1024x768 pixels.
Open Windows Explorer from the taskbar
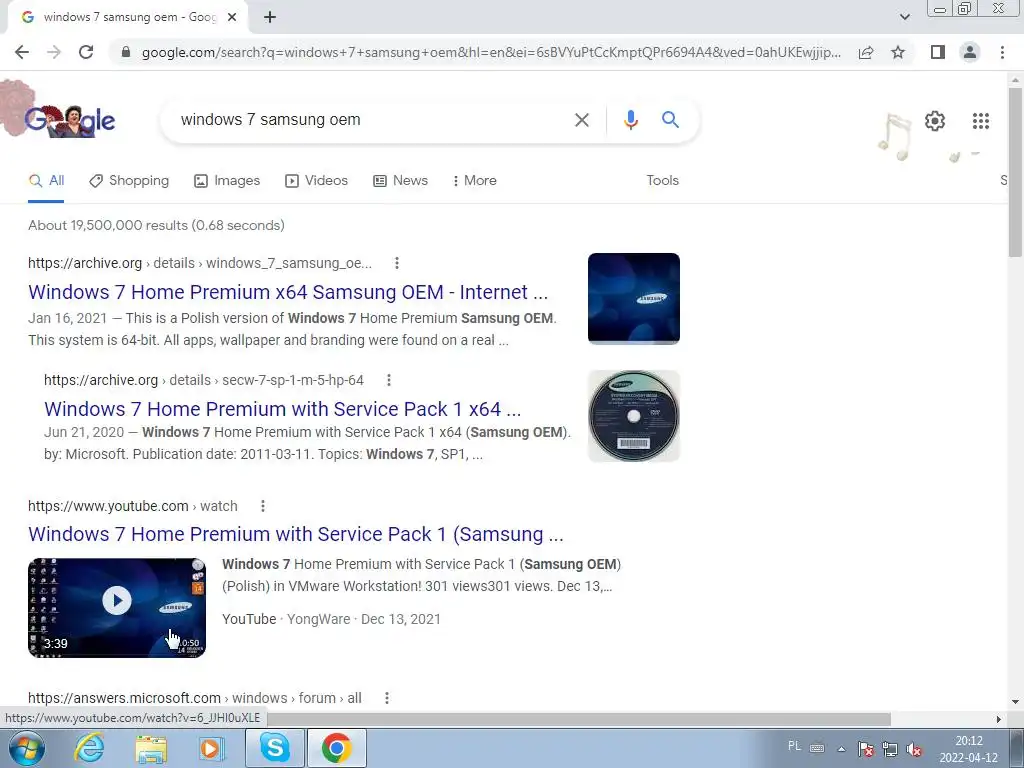(x=151, y=748)
